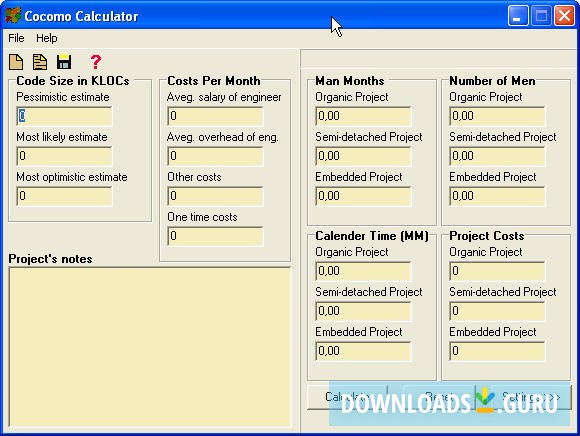Click the 'Man Months' group heading
Screen dimensions: 580x436
(350, 81)
